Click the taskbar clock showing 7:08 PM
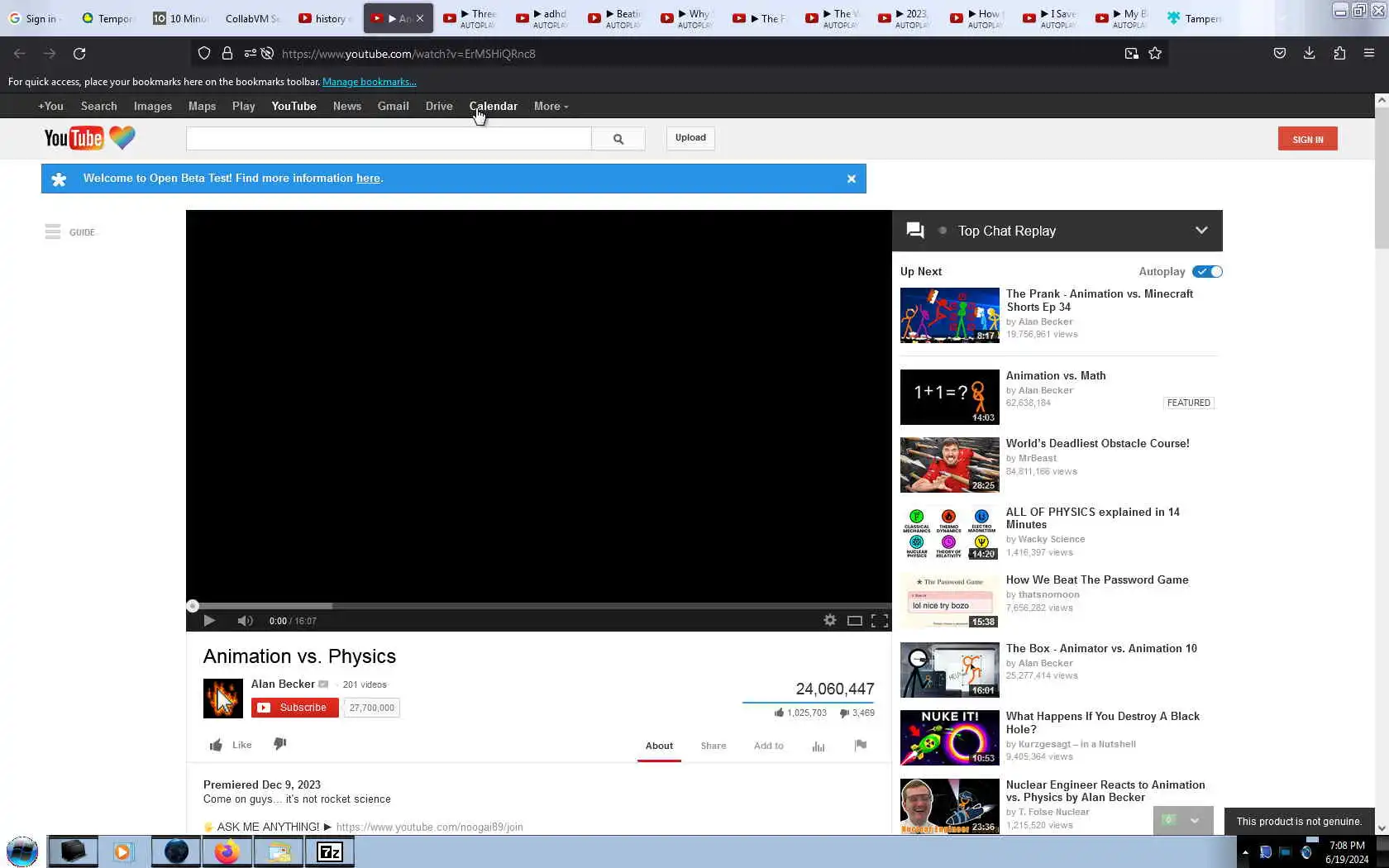Screen dimensions: 1389x868 1347,852
